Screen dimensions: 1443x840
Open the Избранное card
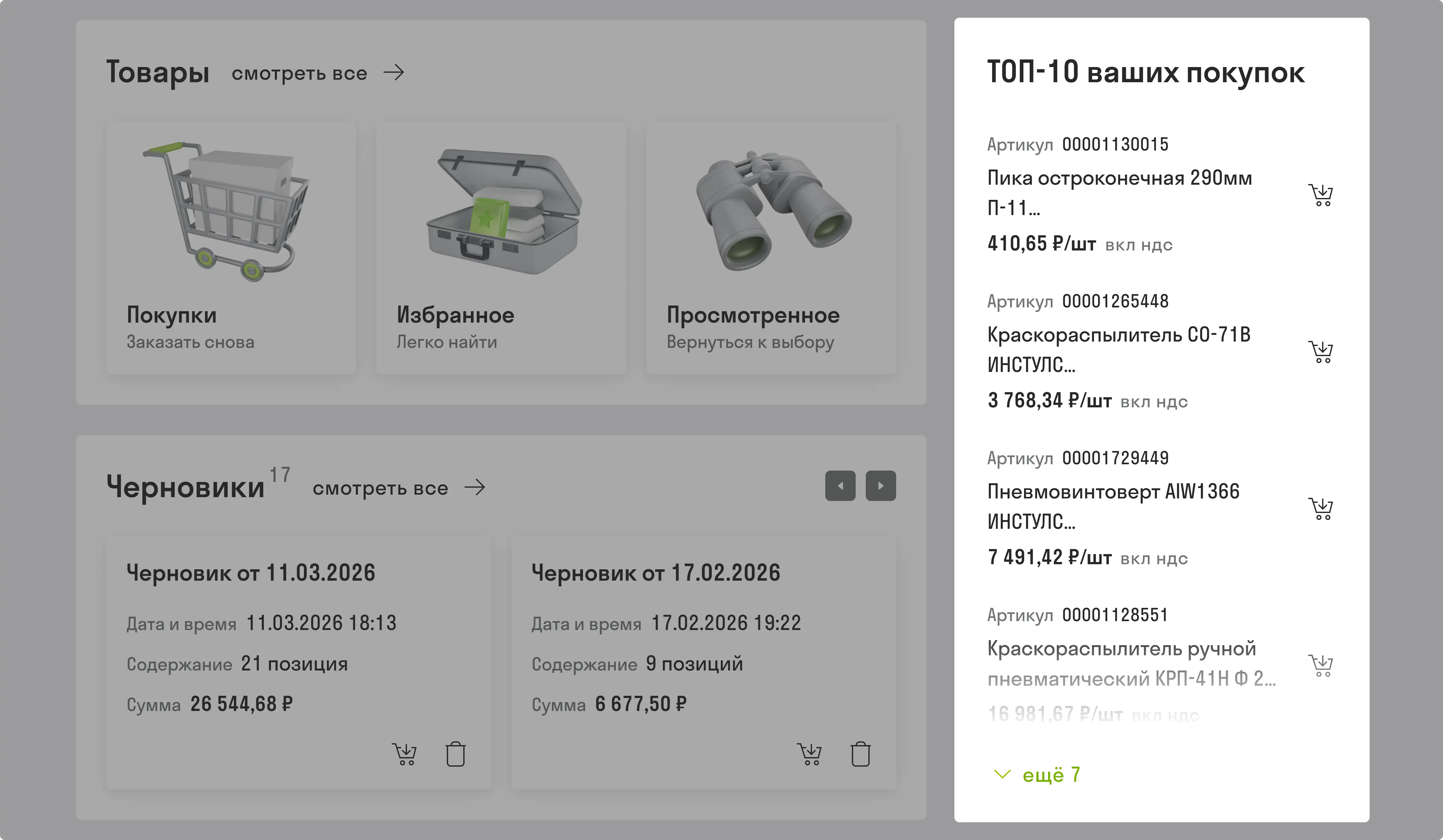[x=501, y=248]
